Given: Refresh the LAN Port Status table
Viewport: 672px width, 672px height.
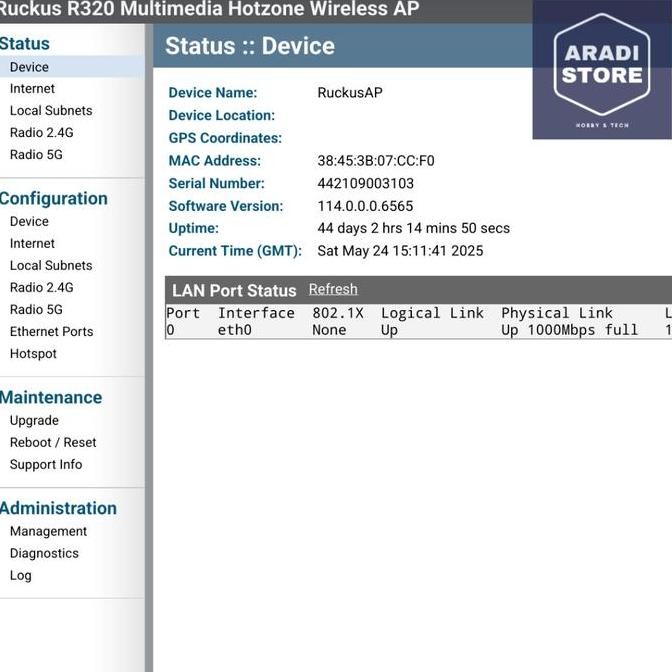Looking at the screenshot, I should [333, 289].
